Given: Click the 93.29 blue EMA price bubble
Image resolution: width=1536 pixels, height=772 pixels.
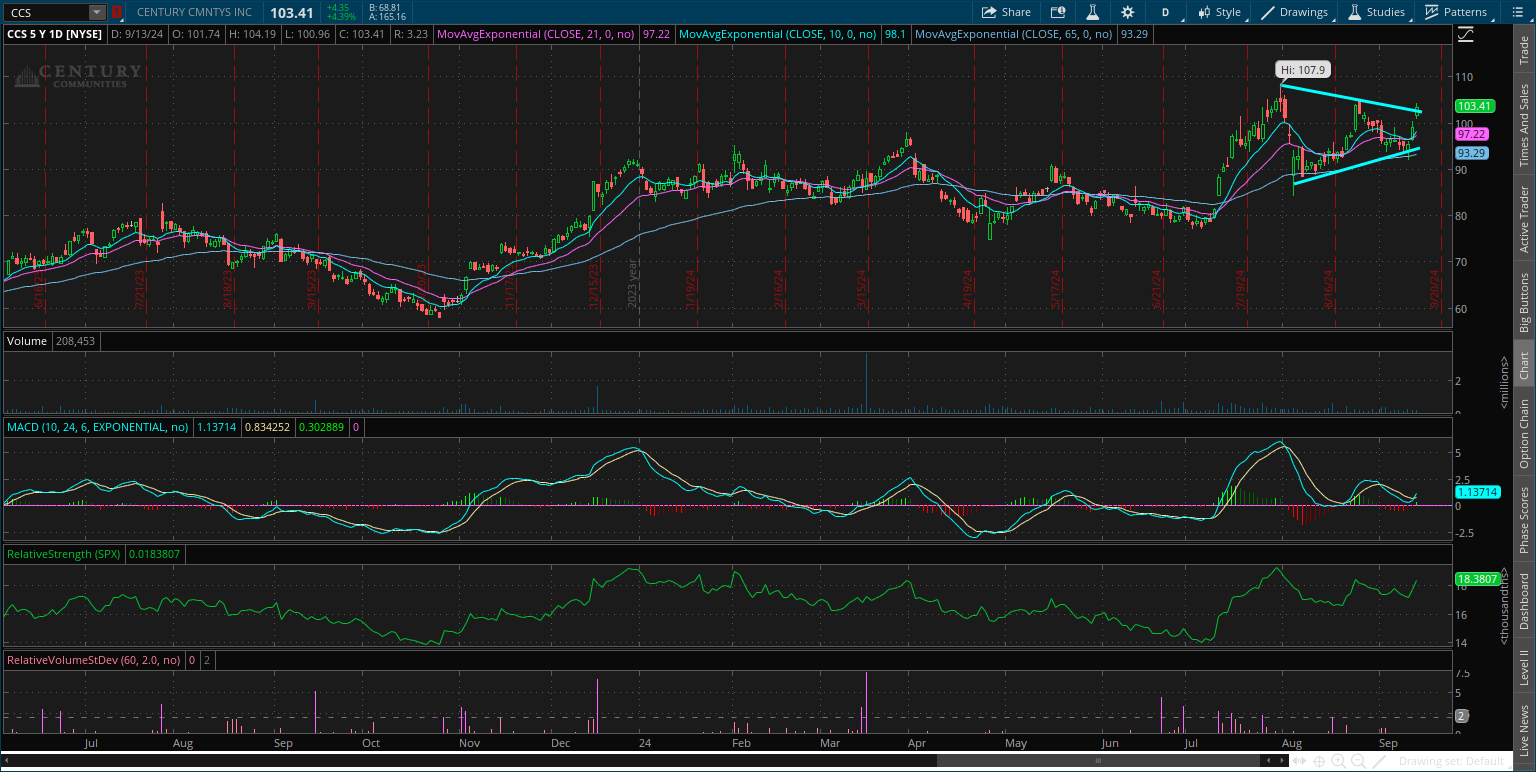Looking at the screenshot, I should tap(1471, 153).
